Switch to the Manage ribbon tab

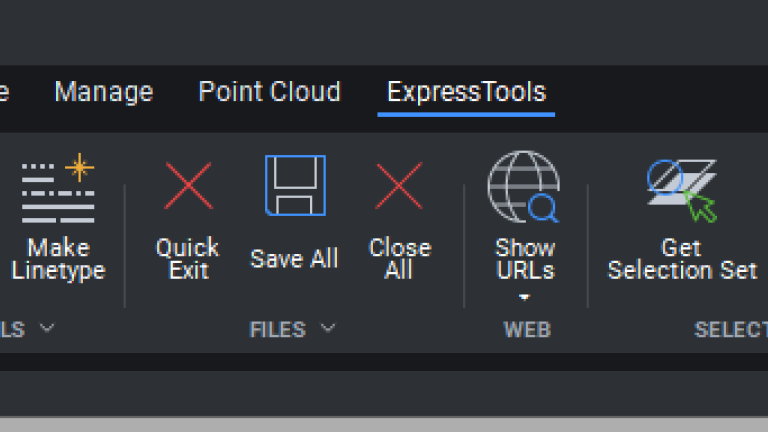(x=104, y=92)
